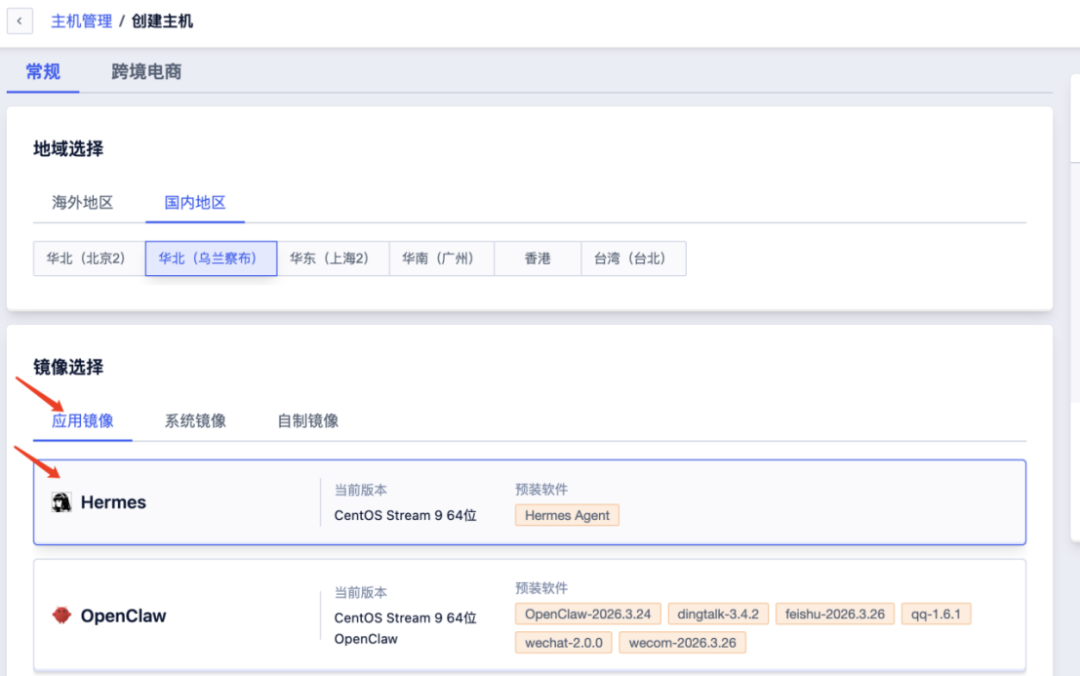Click the Hermes image logo icon
The width and height of the screenshot is (1080, 676).
61,502
